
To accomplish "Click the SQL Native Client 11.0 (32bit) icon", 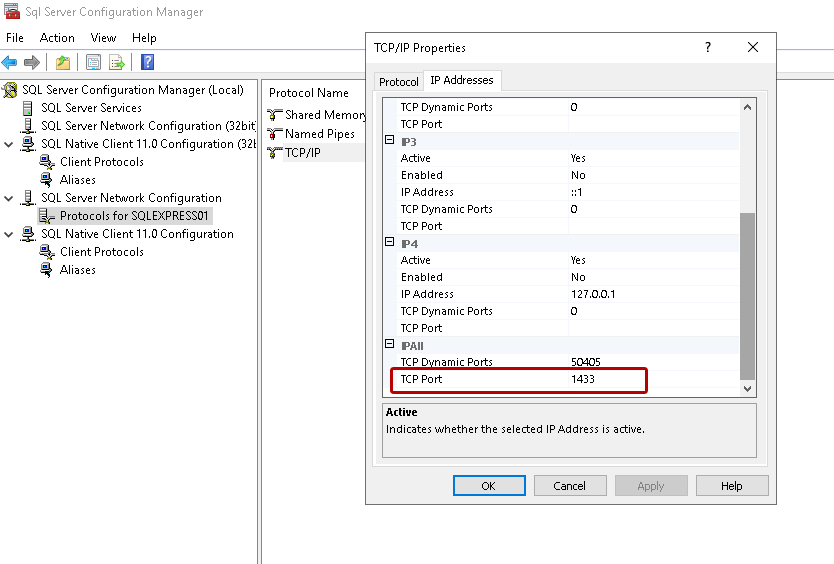I will point(28,144).
